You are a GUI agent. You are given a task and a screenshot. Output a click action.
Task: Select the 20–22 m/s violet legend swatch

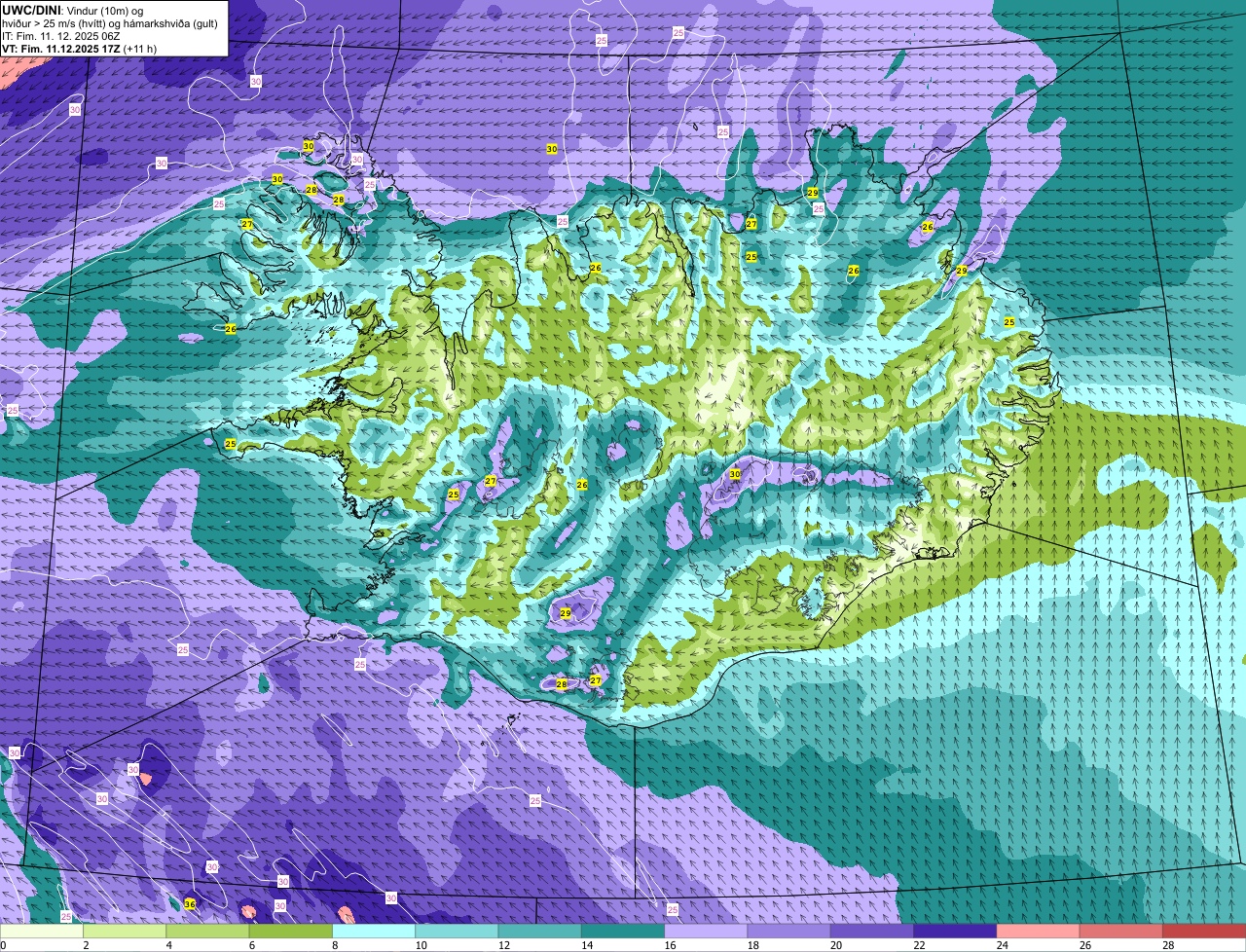(x=872, y=932)
